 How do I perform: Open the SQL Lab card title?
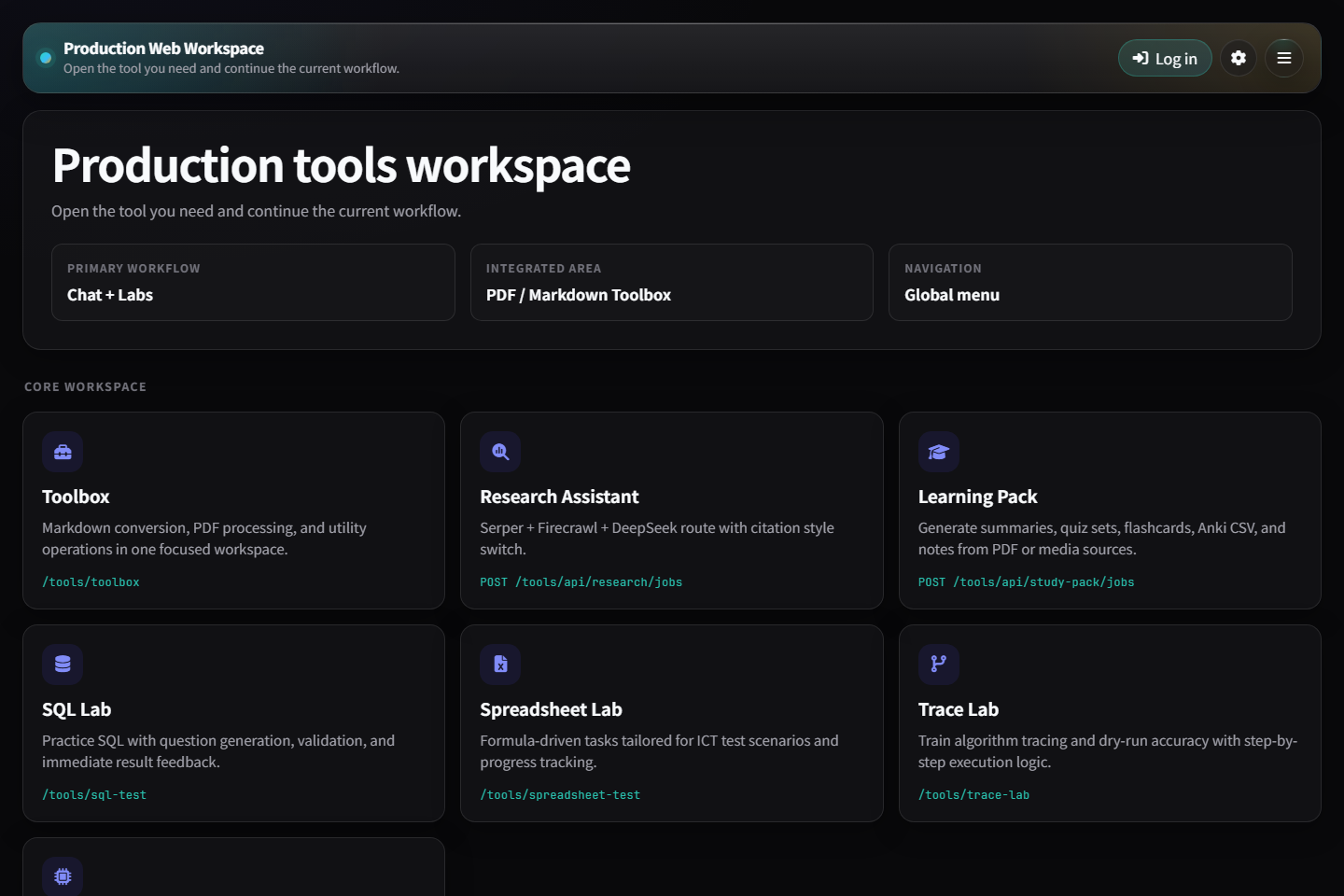77,709
